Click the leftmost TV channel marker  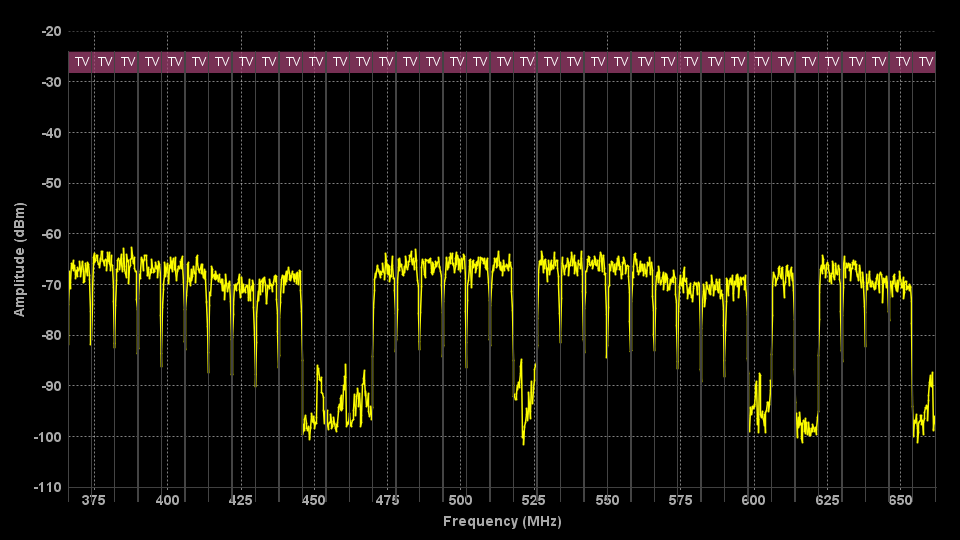[x=81, y=62]
